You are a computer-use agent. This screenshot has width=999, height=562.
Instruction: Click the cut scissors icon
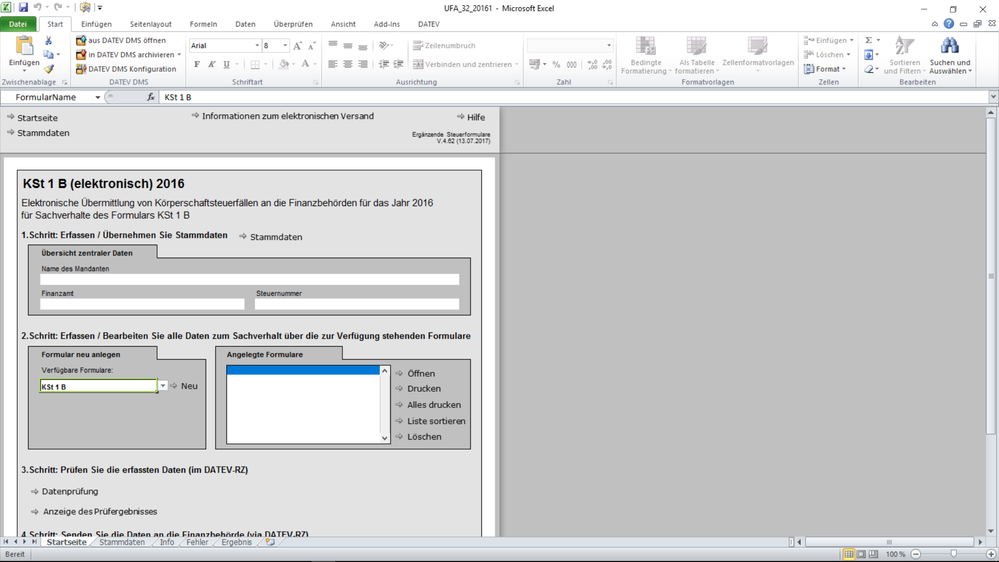(48, 40)
